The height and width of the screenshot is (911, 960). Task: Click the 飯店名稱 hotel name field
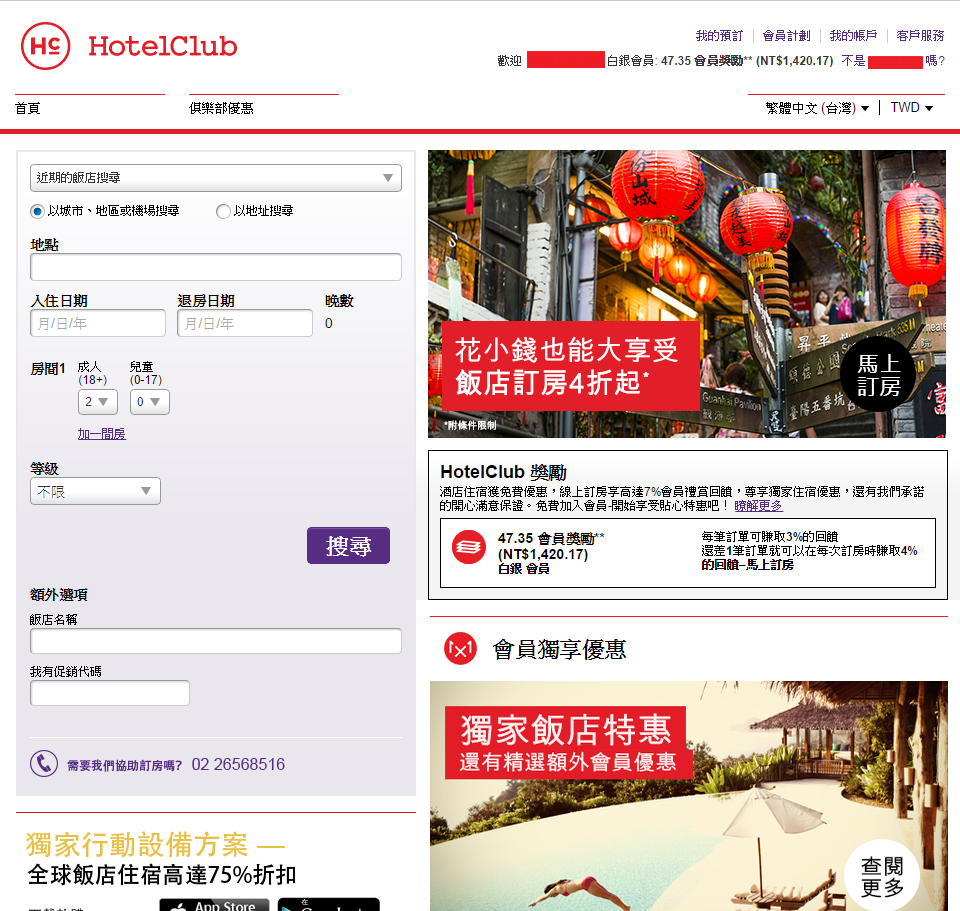point(216,641)
